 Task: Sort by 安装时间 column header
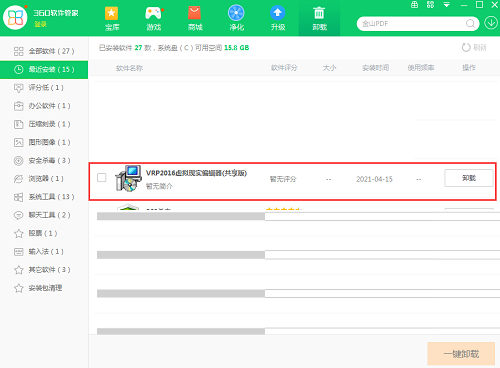[x=376, y=68]
